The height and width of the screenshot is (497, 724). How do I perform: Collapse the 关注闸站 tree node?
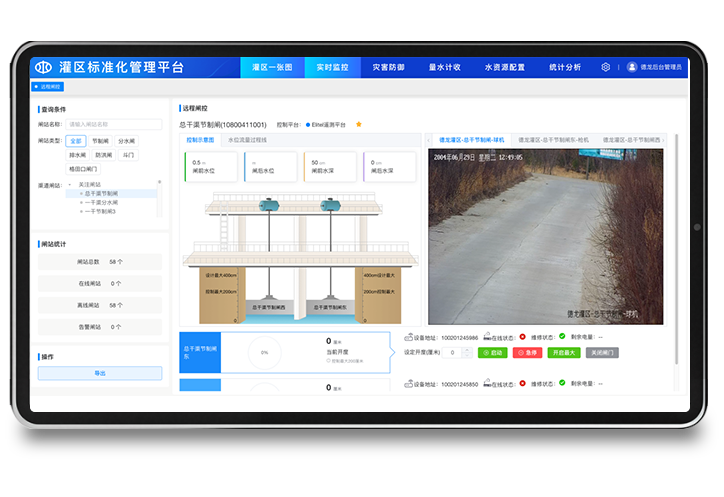tap(69, 184)
